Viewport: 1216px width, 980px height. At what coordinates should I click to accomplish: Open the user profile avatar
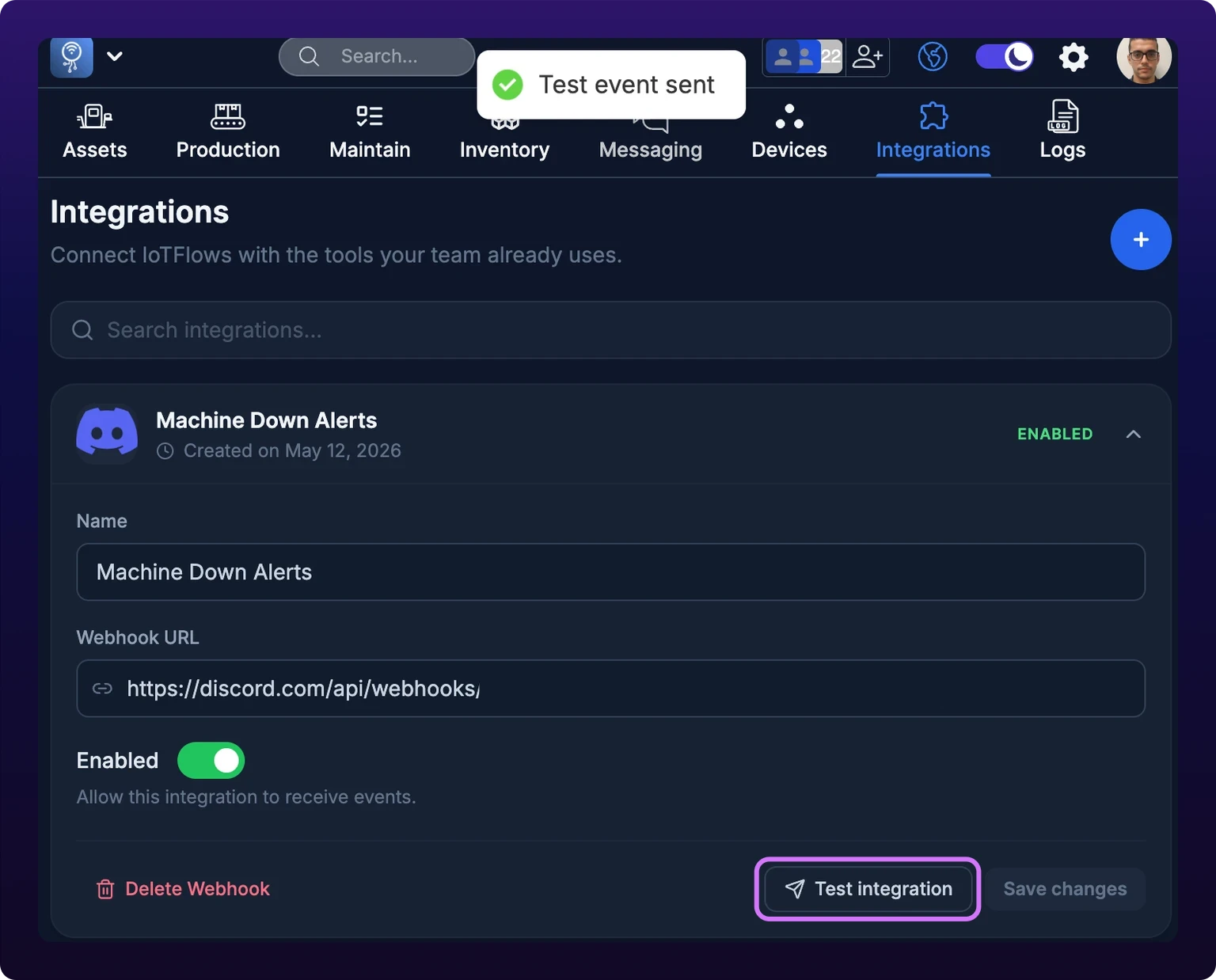tap(1144, 59)
